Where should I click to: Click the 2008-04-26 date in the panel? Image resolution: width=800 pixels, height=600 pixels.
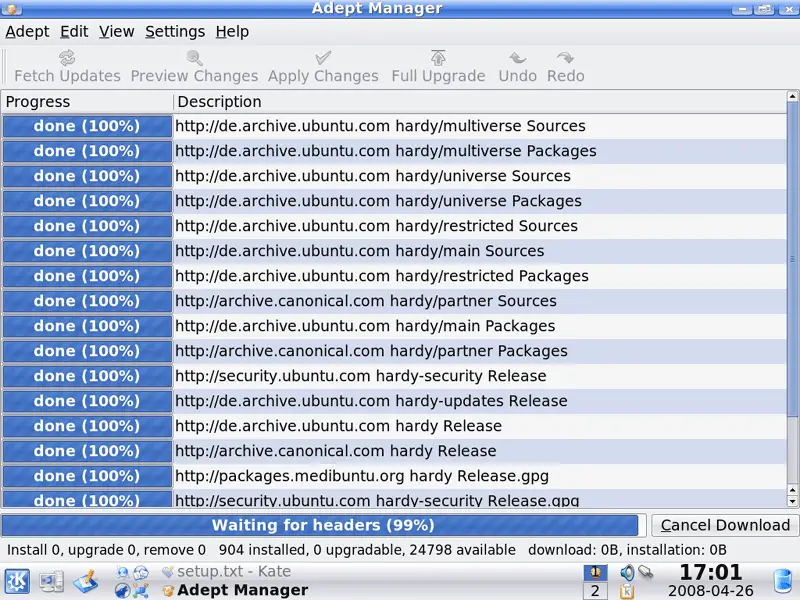(x=711, y=591)
